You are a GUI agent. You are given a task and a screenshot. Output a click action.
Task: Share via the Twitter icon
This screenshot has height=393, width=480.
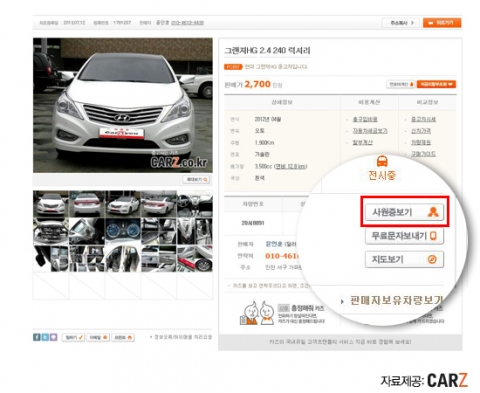coord(45,337)
